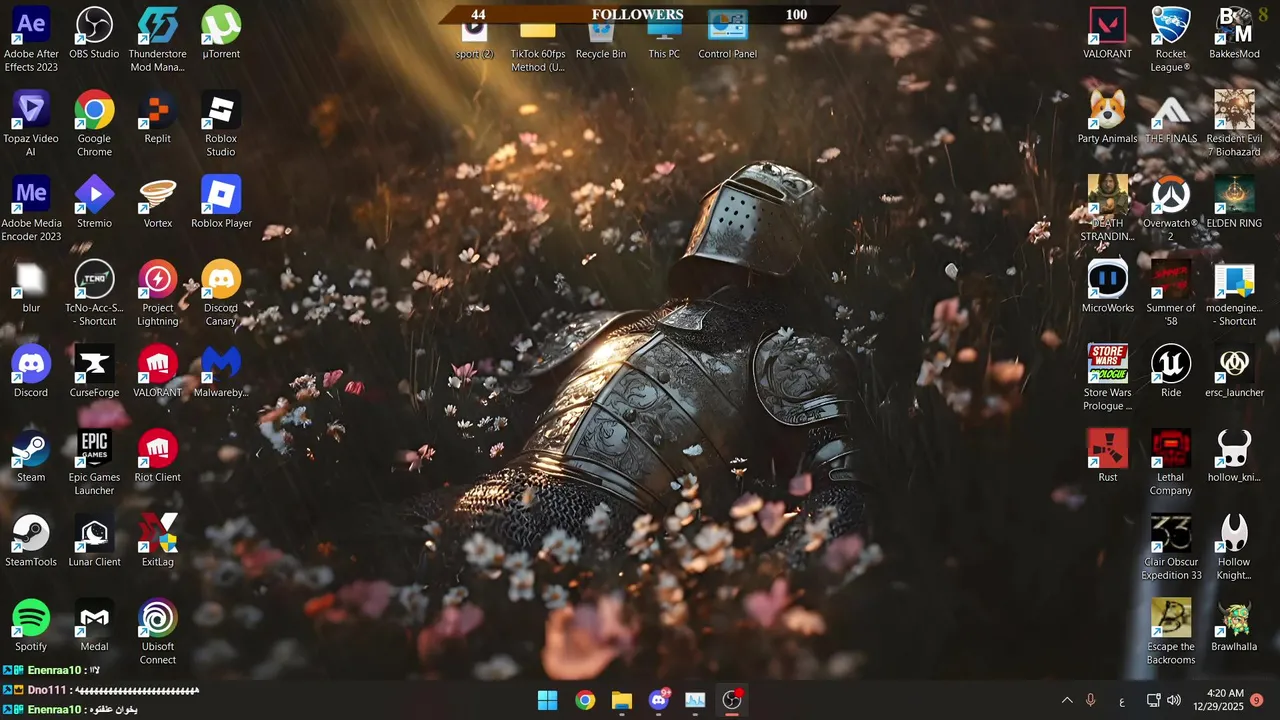Open File Explorer from the taskbar
Image resolution: width=1280 pixels, height=720 pixels.
pos(622,700)
